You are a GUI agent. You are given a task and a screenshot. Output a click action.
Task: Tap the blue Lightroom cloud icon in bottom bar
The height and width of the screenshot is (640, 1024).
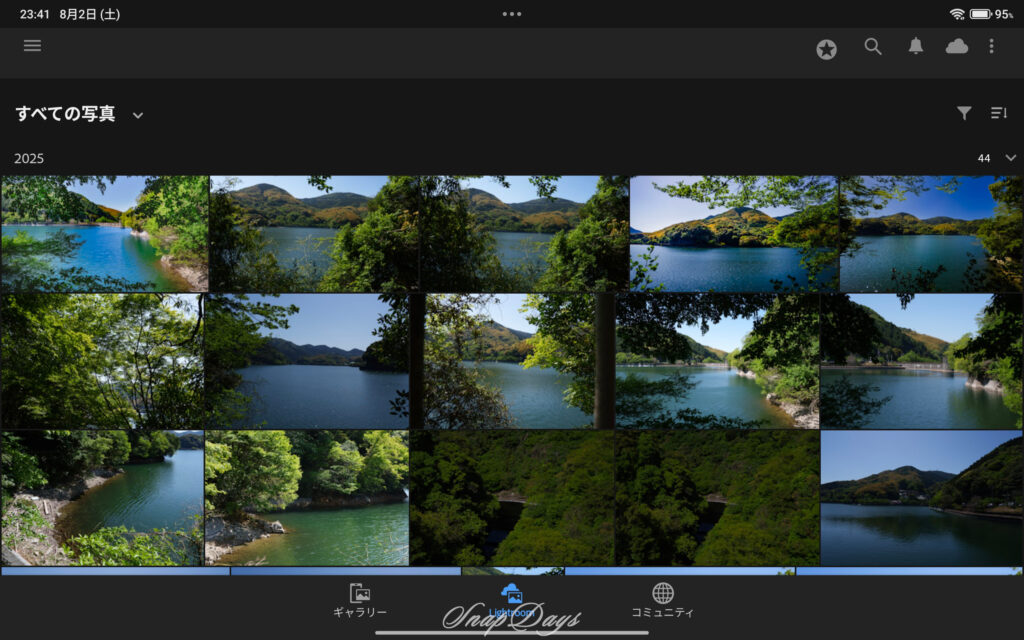point(513,594)
